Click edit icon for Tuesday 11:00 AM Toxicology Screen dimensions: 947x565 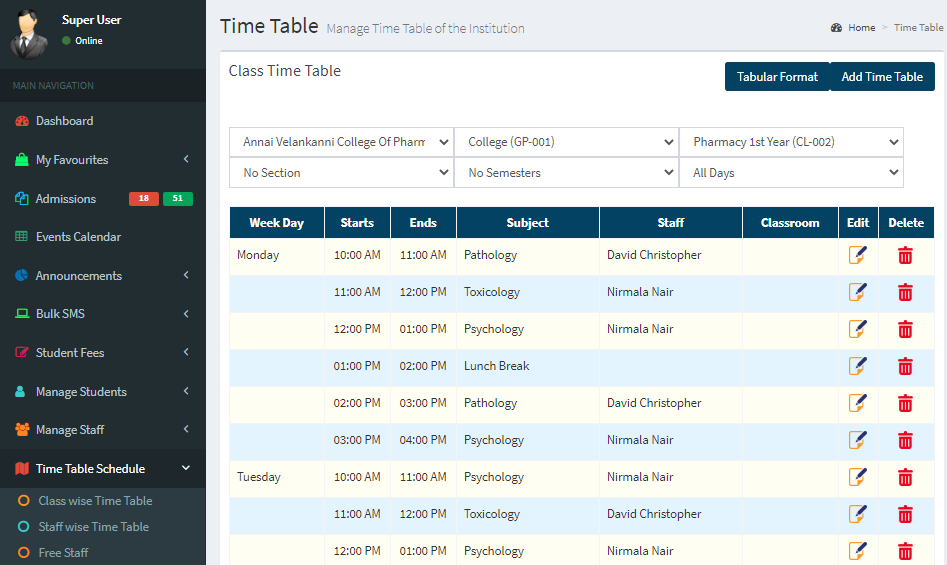(x=858, y=514)
